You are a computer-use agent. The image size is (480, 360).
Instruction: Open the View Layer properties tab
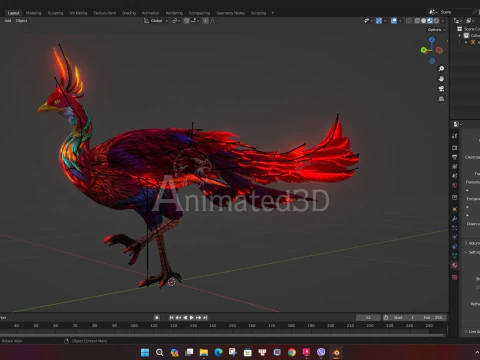coord(454,166)
